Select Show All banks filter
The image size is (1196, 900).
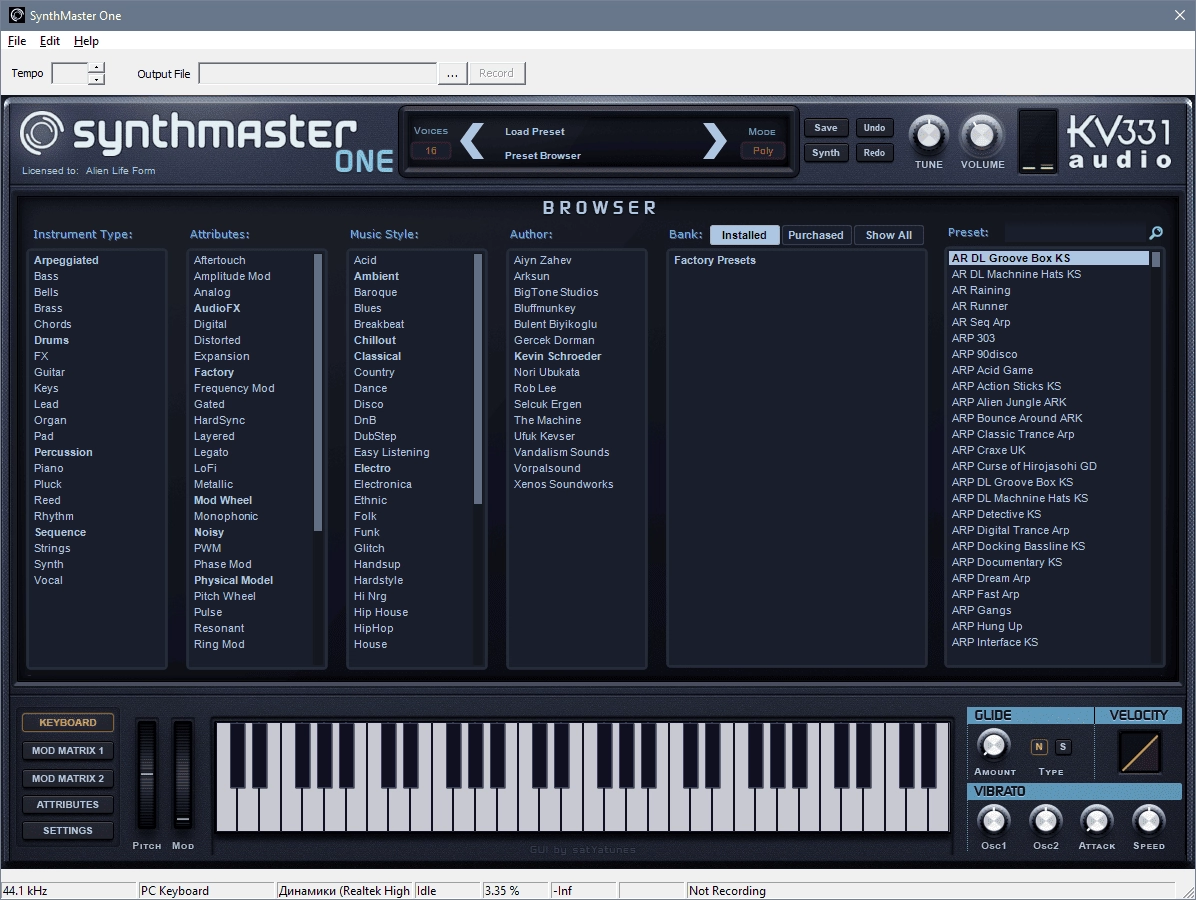click(x=889, y=235)
